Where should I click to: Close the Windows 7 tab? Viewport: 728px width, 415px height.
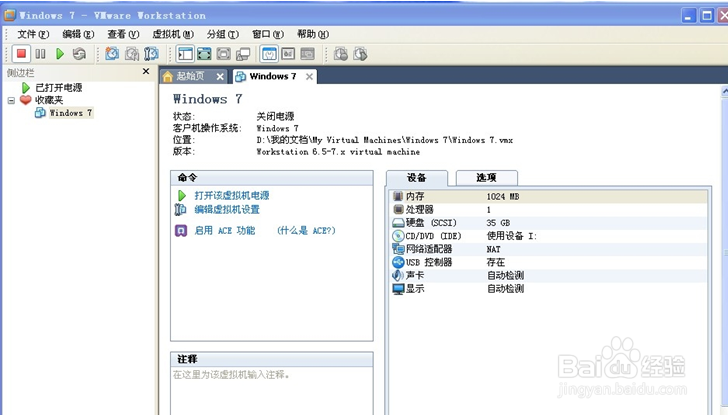pyautogui.click(x=309, y=77)
